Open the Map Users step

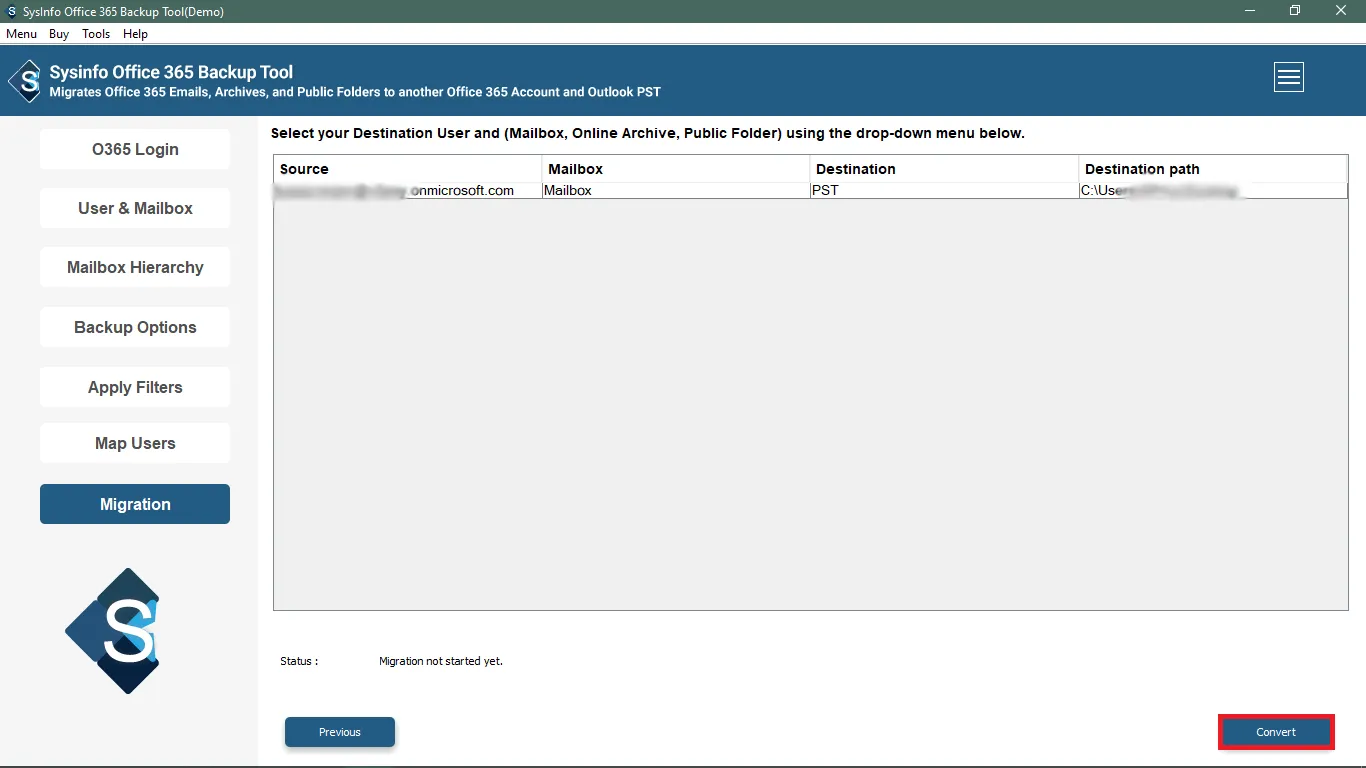(x=135, y=443)
